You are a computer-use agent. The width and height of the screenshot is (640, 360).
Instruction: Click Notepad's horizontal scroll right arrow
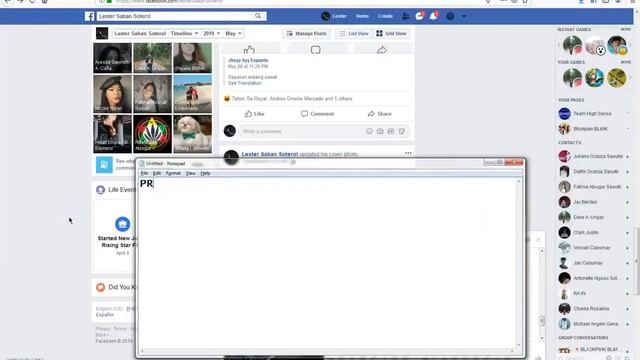(x=512, y=351)
